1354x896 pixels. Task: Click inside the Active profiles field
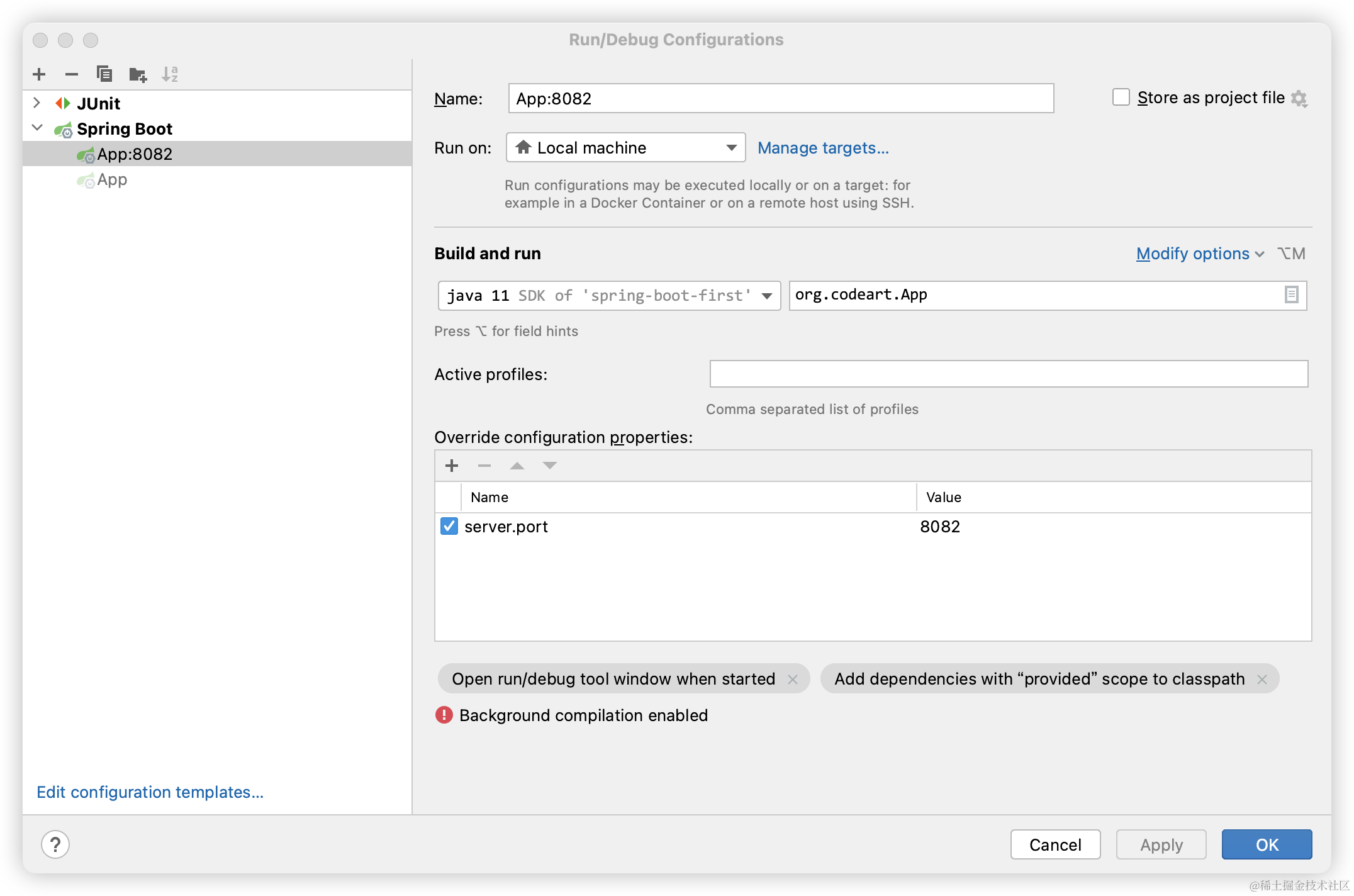pos(1008,374)
